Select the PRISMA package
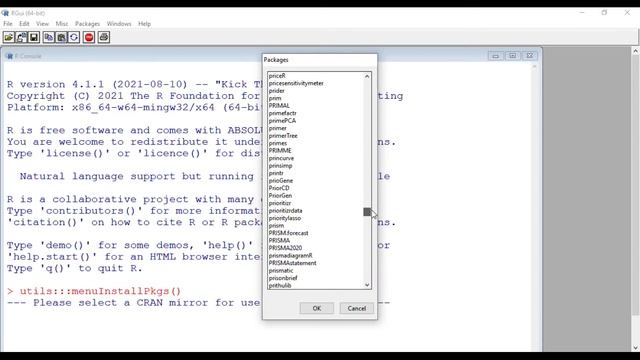This screenshot has height=360, width=640. tap(279, 240)
